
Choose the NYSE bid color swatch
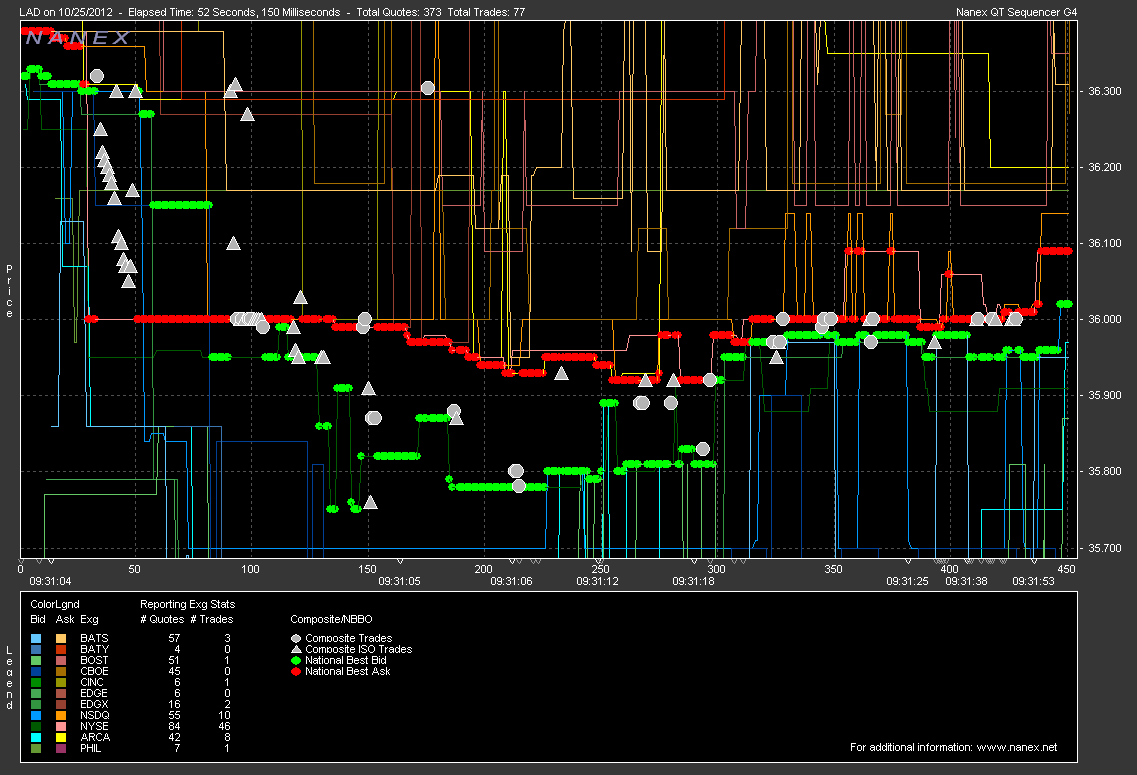(x=36, y=726)
